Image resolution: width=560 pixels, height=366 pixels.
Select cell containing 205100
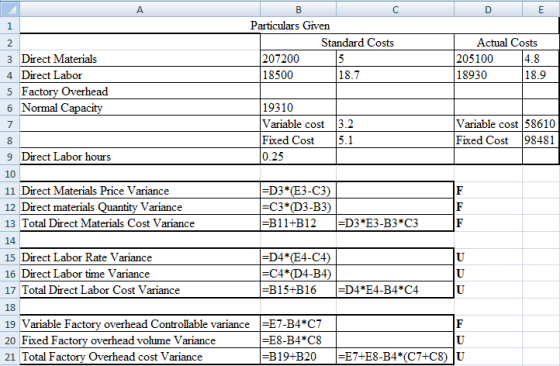[x=488, y=59]
